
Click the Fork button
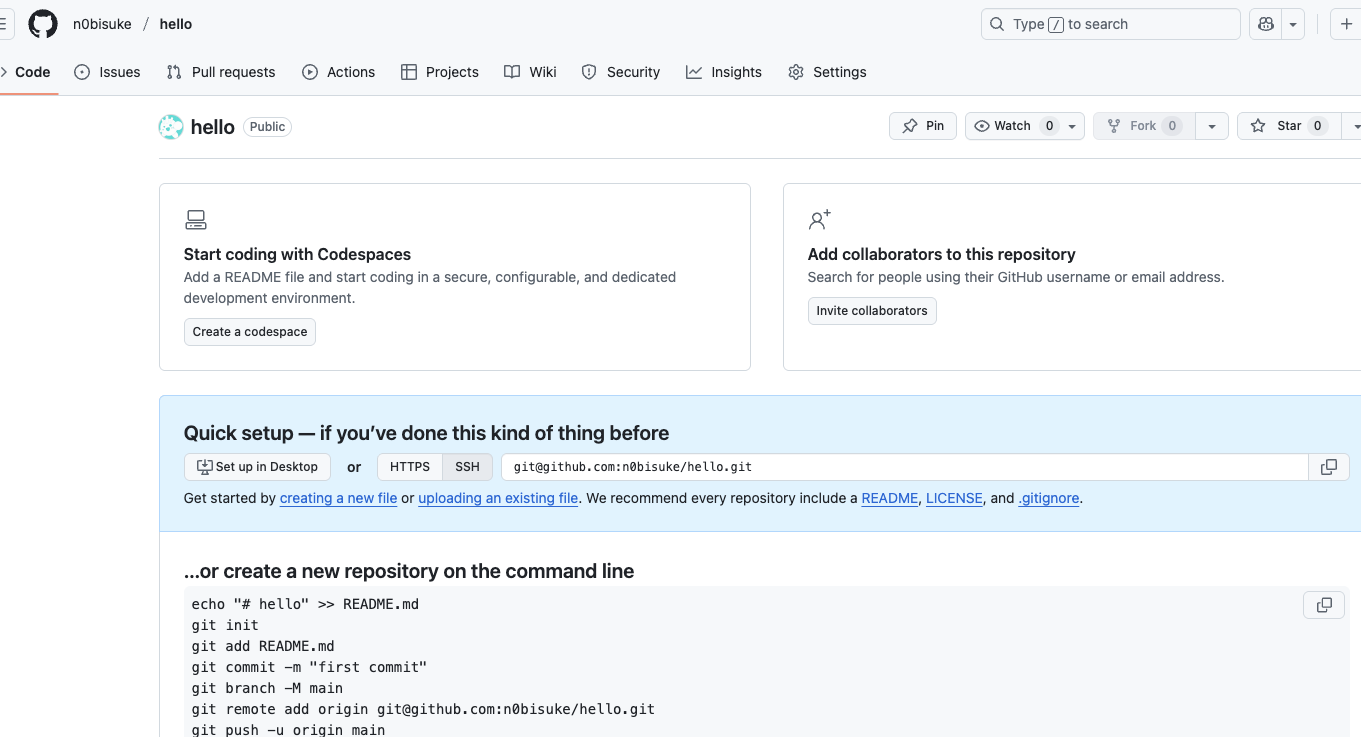coord(1143,126)
